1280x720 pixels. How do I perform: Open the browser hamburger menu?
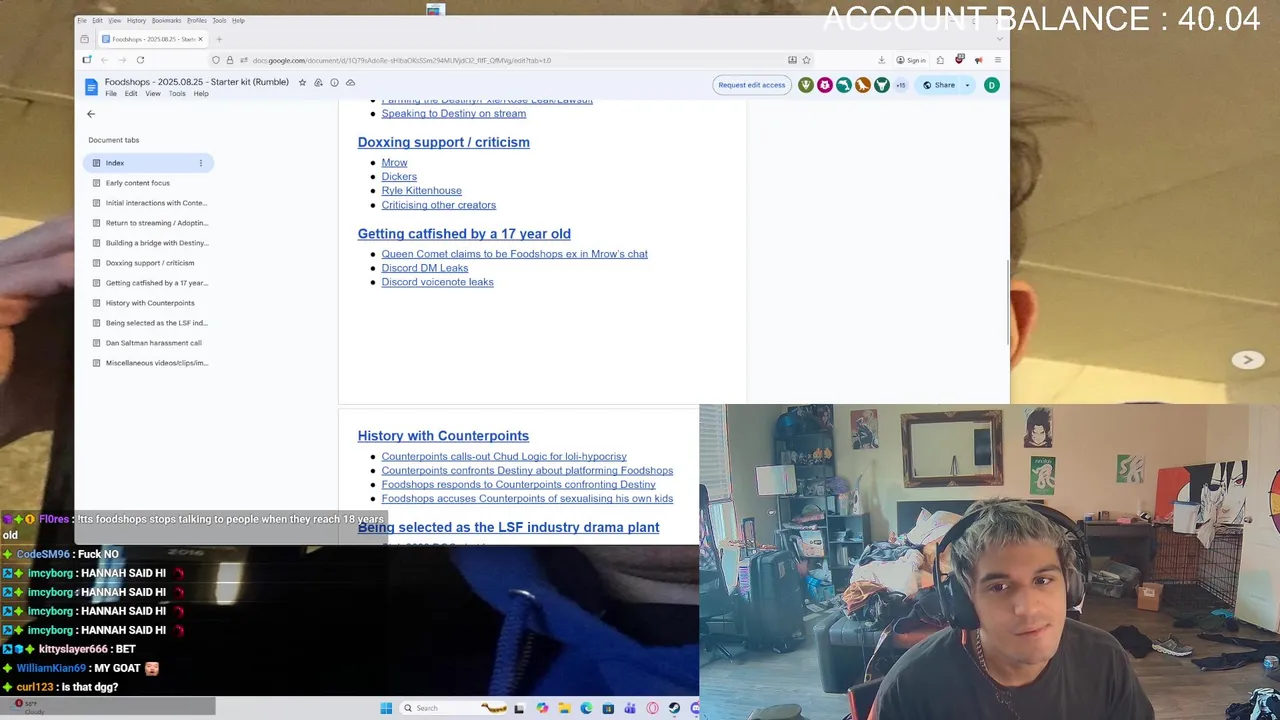coord(997,60)
